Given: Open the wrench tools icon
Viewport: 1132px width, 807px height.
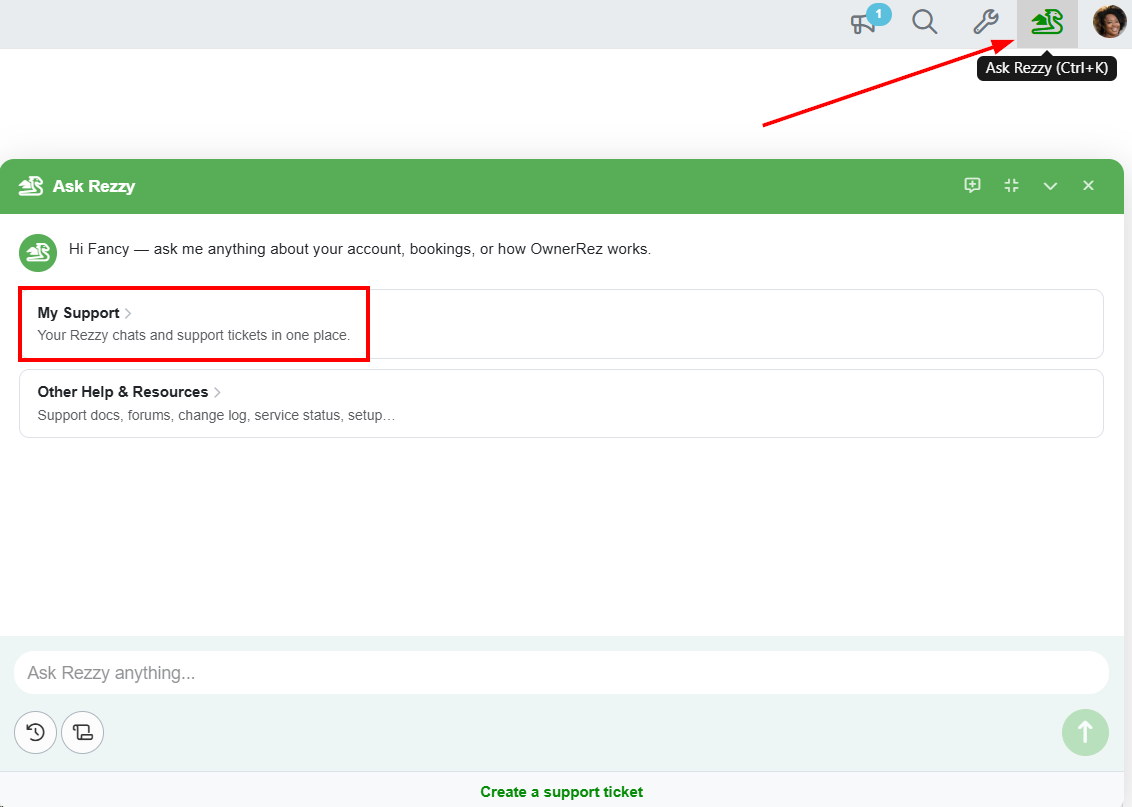Looking at the screenshot, I should tap(985, 22).
